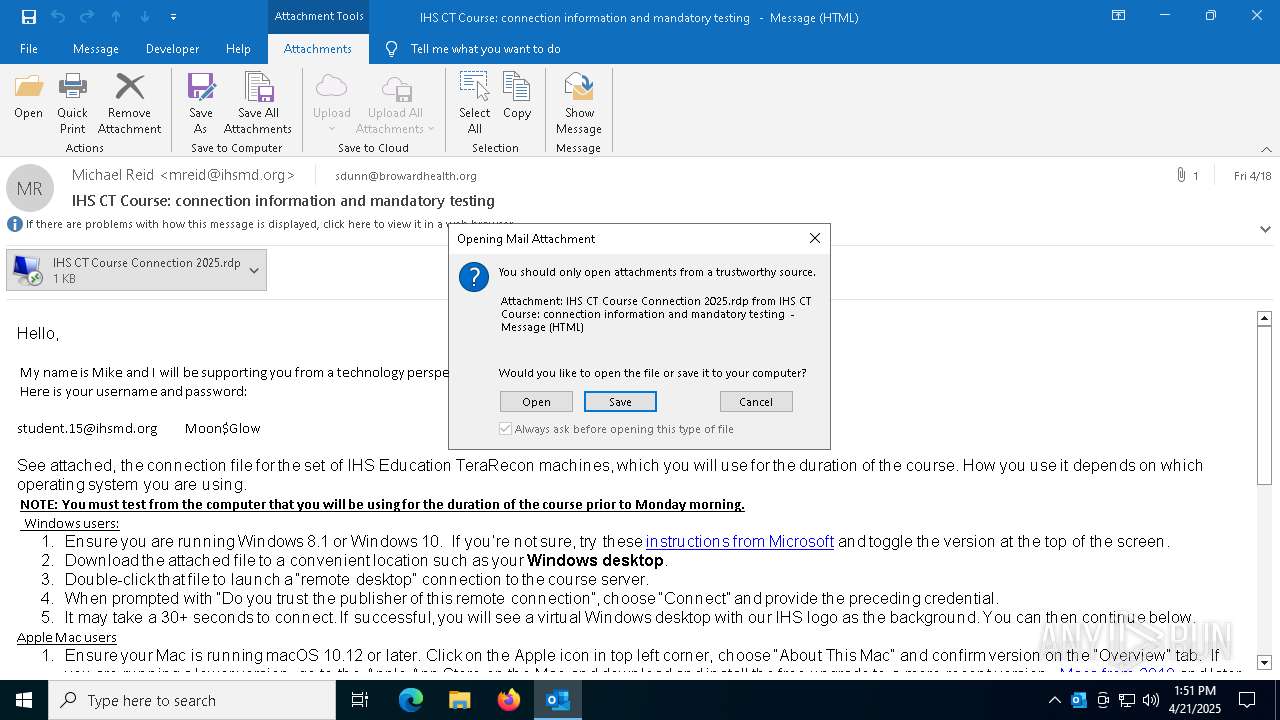Click the Attachment Tools contextual tab
This screenshot has width=1280, height=720.
pos(319,16)
